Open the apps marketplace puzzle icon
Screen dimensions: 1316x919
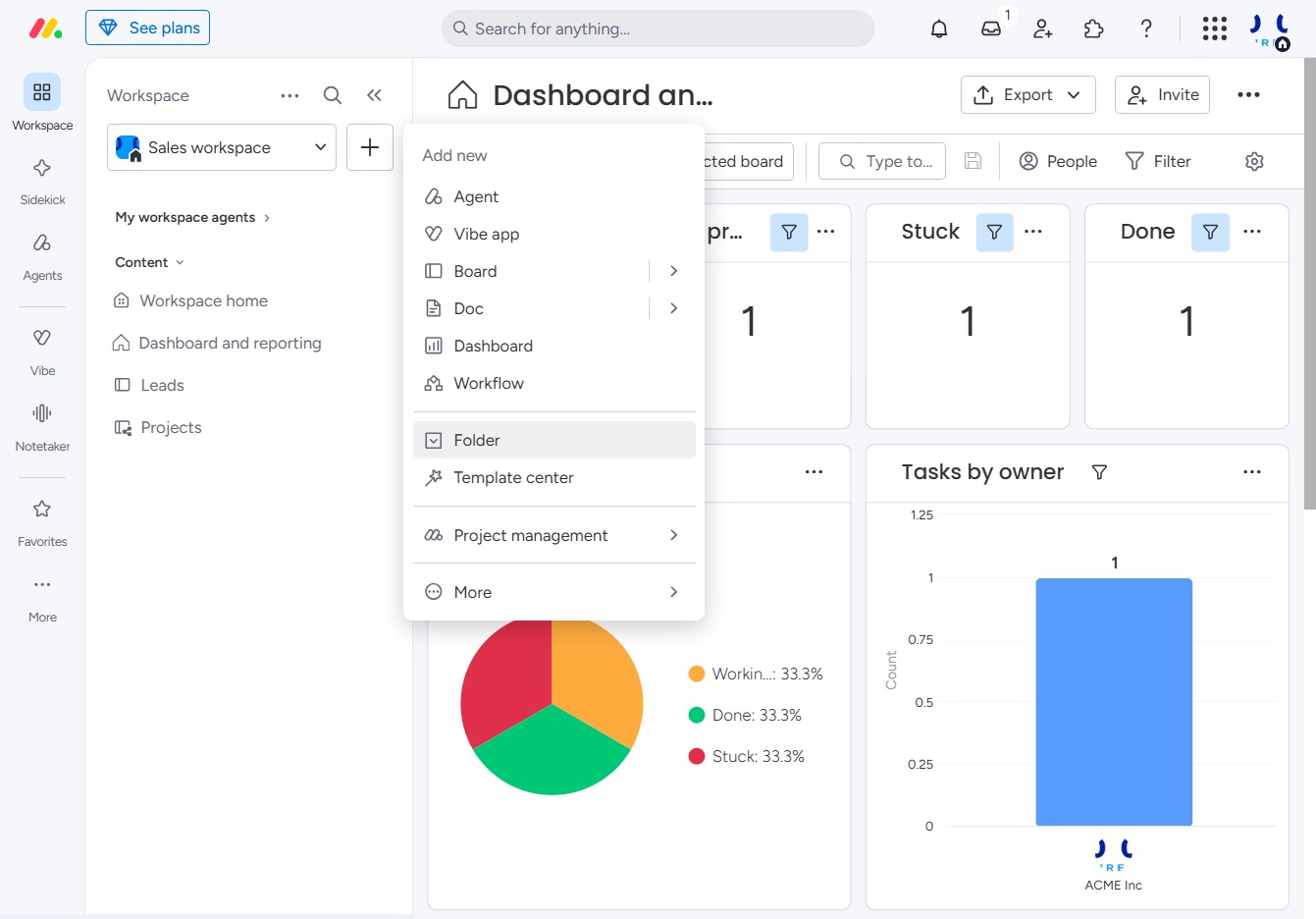coord(1093,28)
